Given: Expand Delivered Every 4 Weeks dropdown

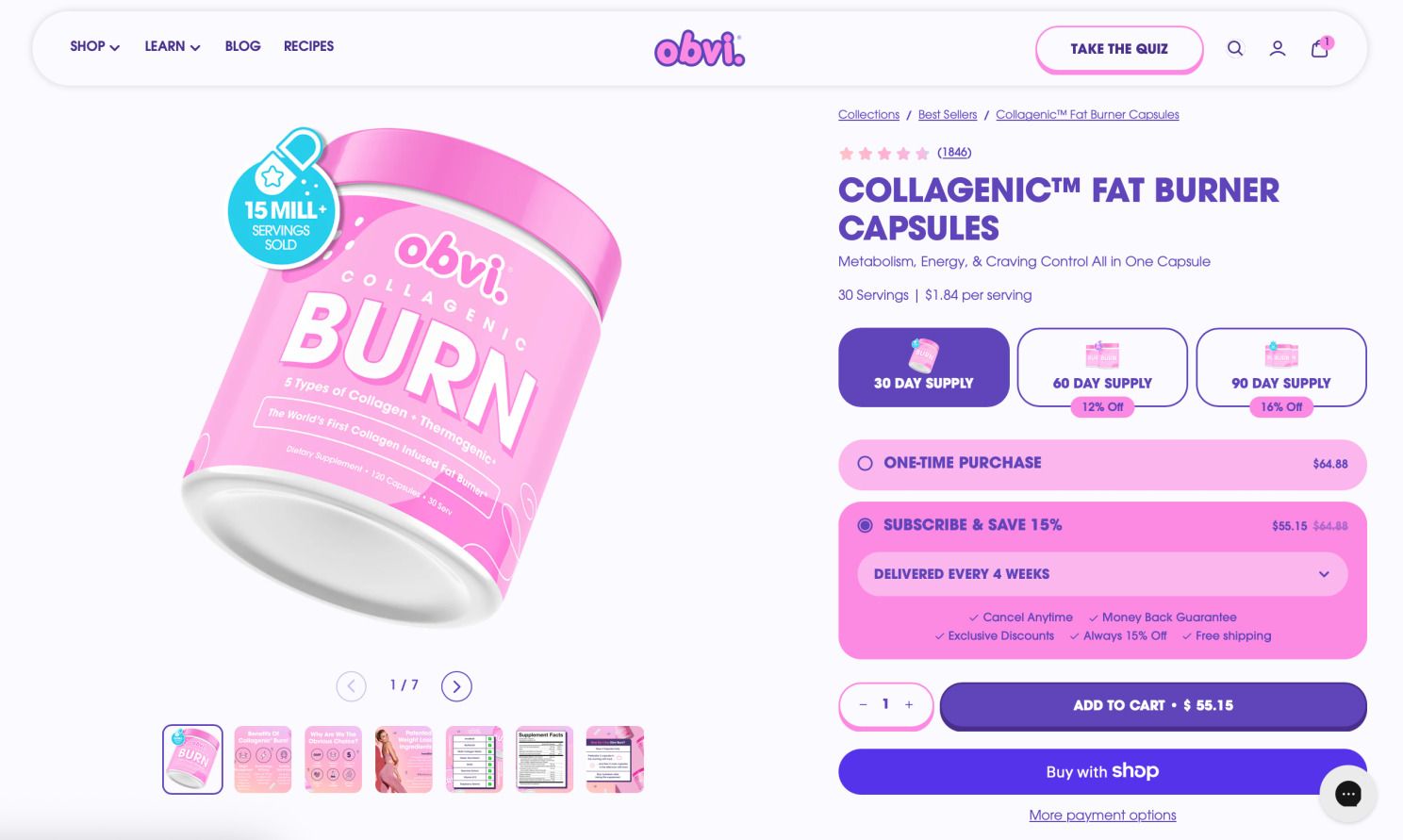Looking at the screenshot, I should click(x=1102, y=574).
